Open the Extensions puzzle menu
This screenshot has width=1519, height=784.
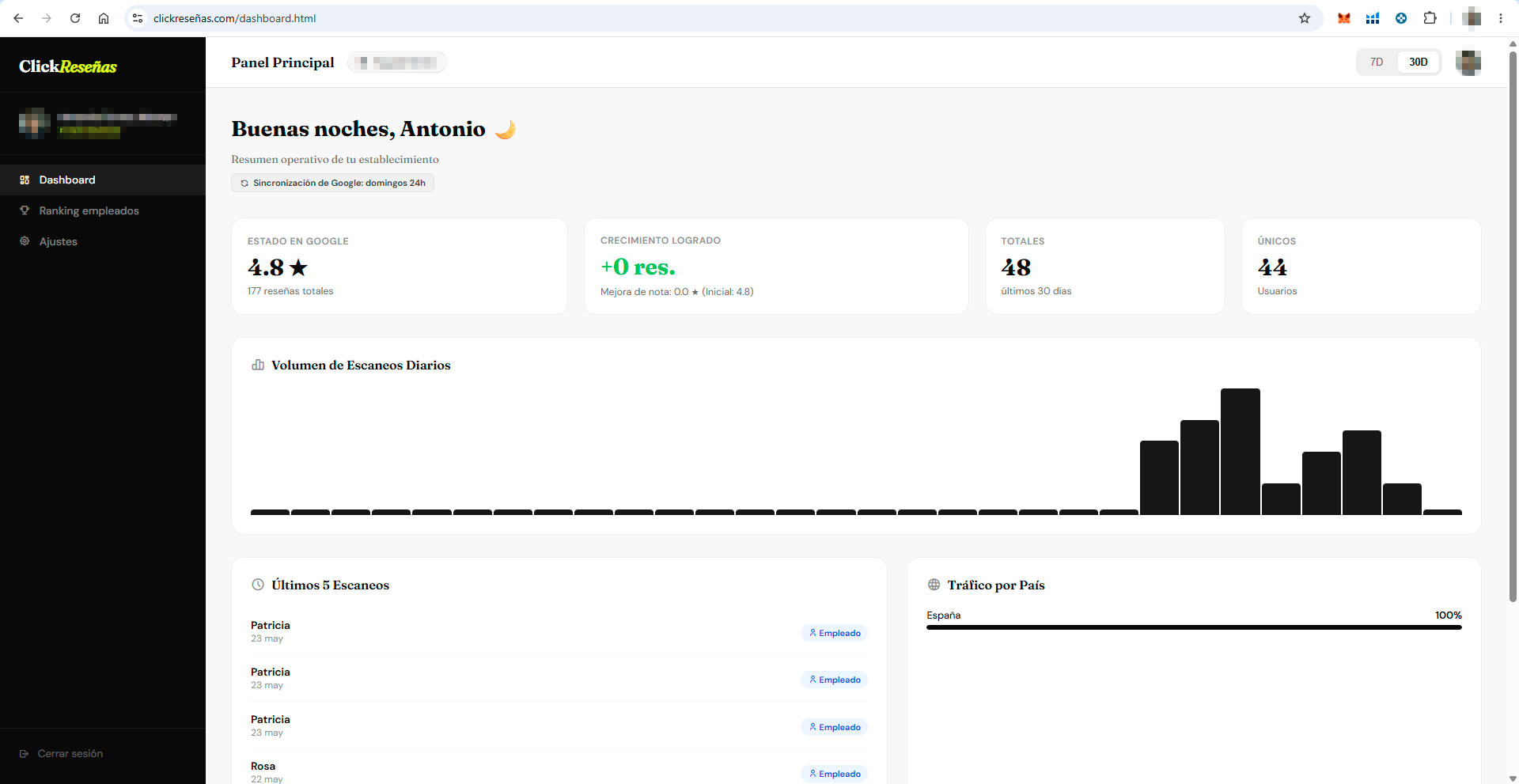pos(1430,18)
